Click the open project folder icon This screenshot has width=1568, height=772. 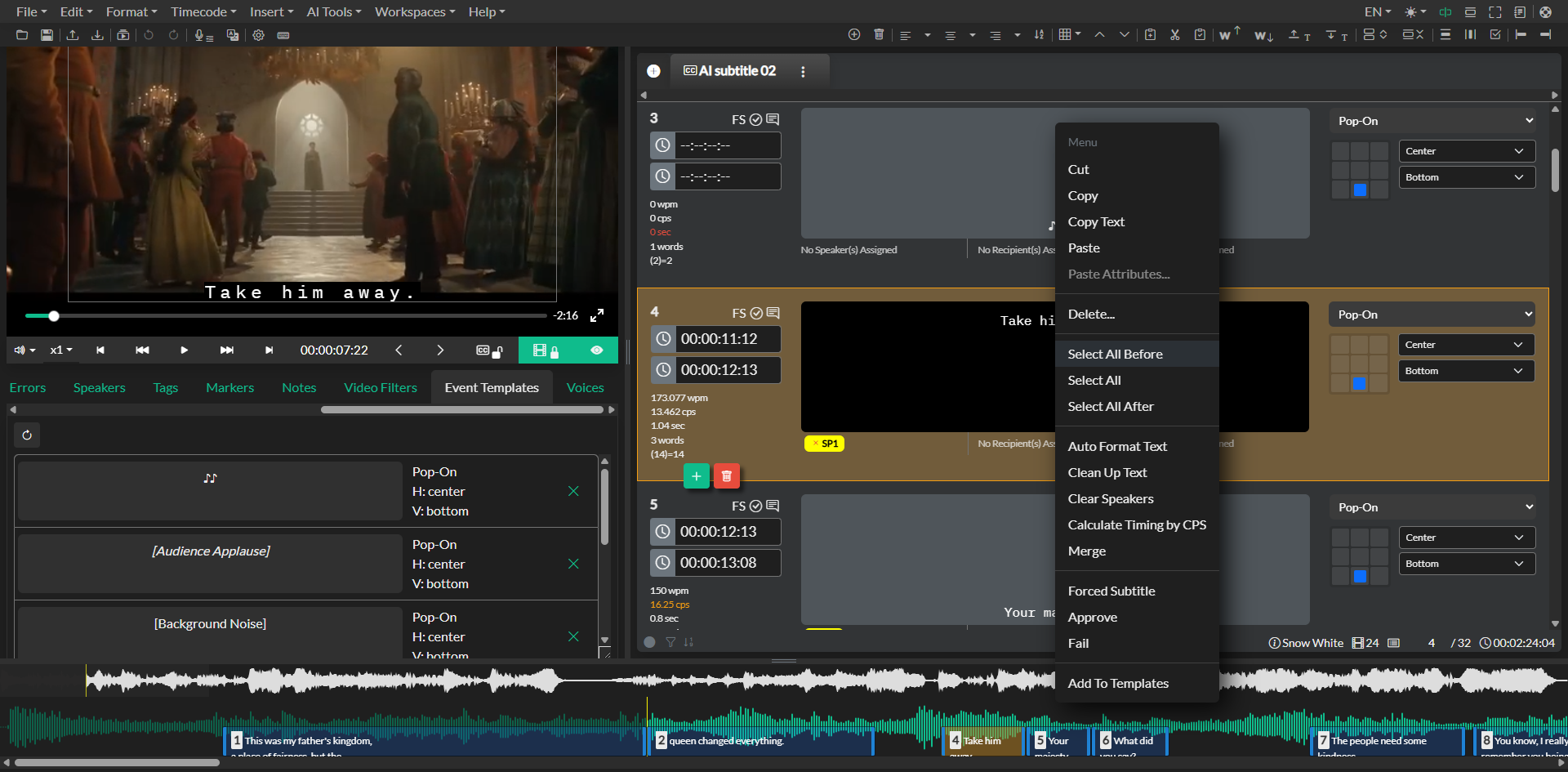coord(22,35)
